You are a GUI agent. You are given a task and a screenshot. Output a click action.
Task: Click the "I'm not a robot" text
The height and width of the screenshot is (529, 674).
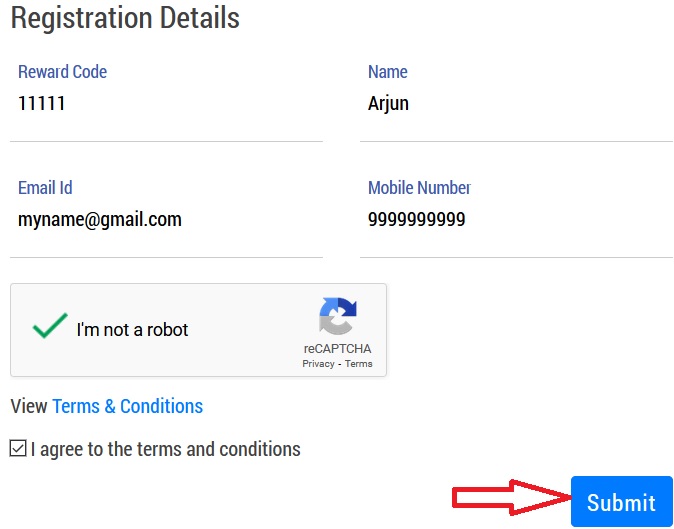pos(132,329)
